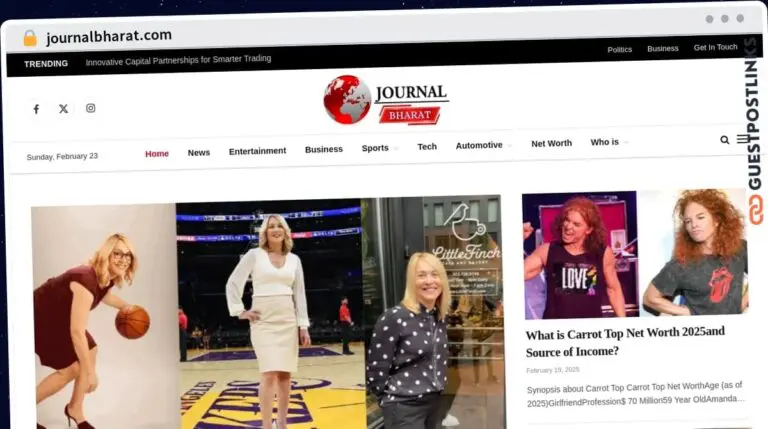Click the padlock icon in address bar
The width and height of the screenshot is (768, 429).
click(x=29, y=37)
